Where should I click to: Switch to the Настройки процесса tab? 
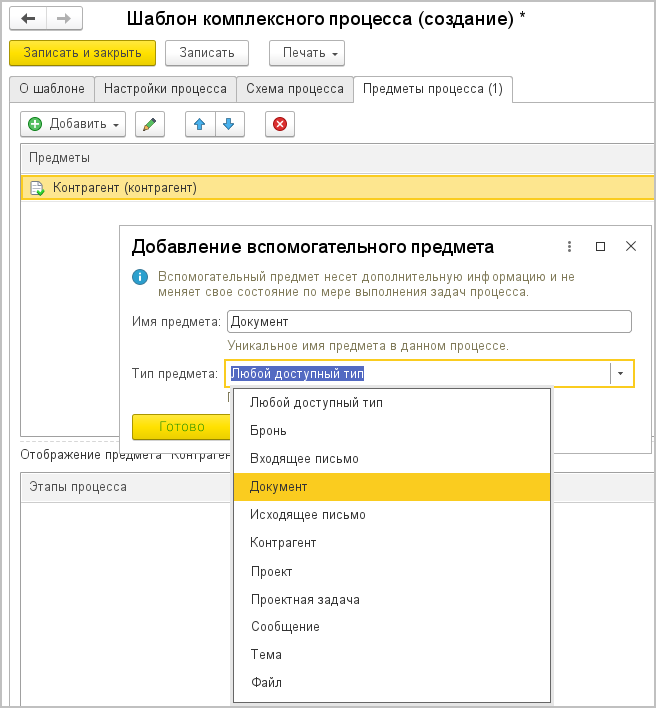click(x=165, y=89)
